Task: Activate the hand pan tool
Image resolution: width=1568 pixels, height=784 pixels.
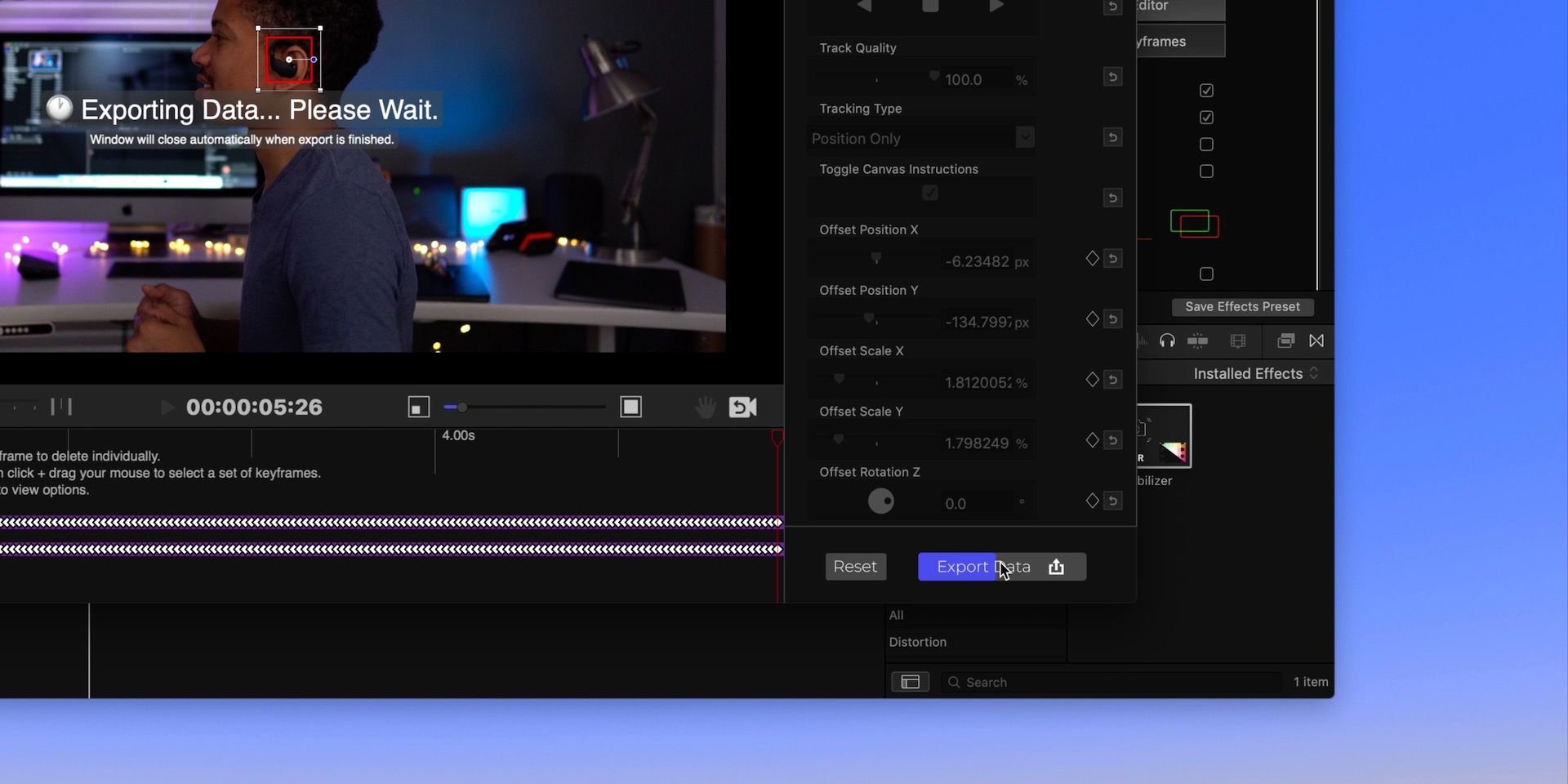Action: (x=704, y=407)
